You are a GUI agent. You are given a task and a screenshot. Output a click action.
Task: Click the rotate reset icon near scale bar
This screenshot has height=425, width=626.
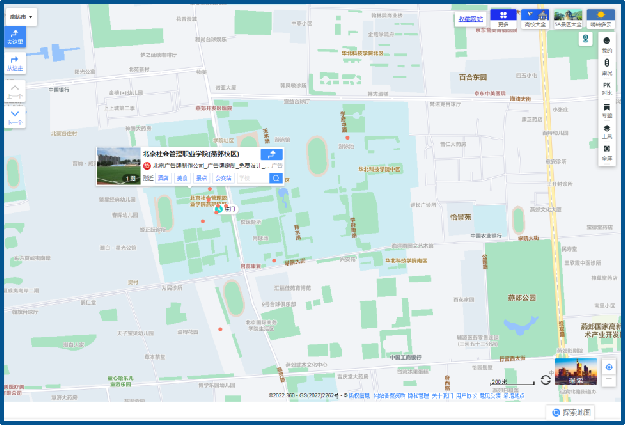pyautogui.click(x=545, y=380)
